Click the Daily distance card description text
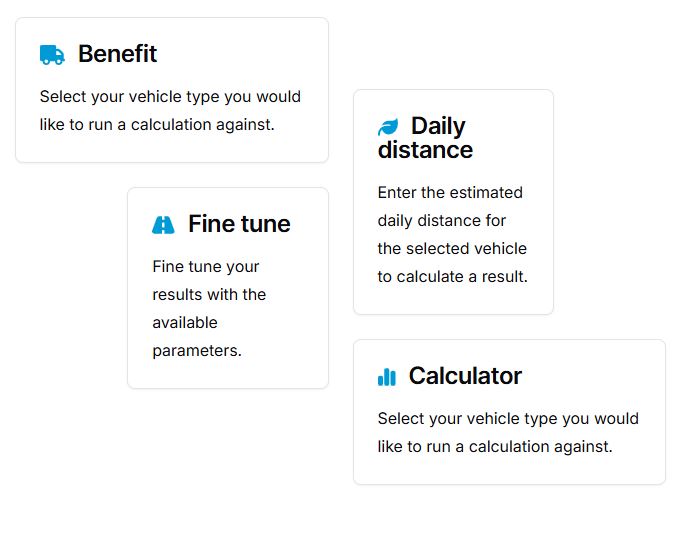 453,235
